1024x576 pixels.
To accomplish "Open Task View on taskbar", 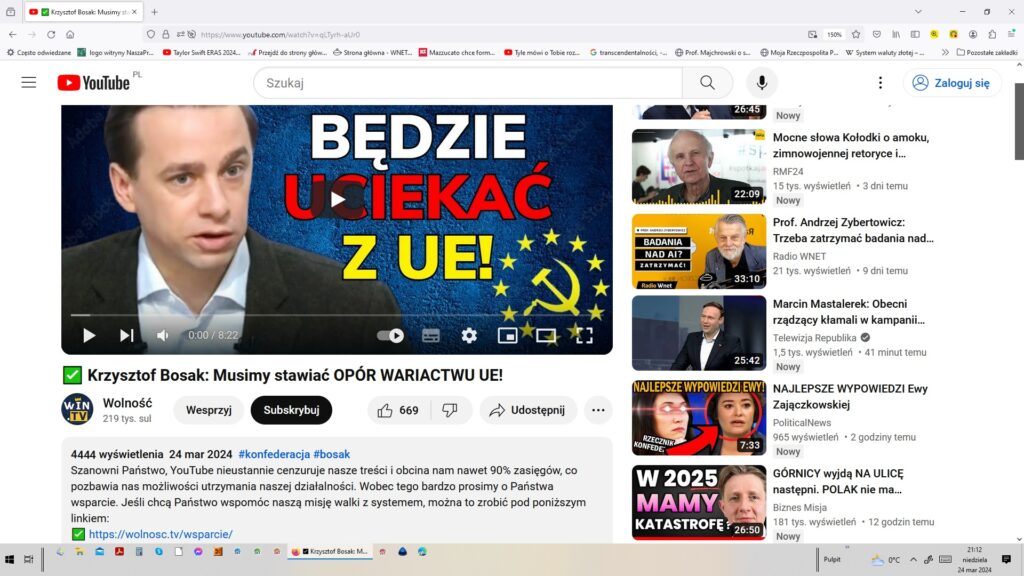I will 29,560.
